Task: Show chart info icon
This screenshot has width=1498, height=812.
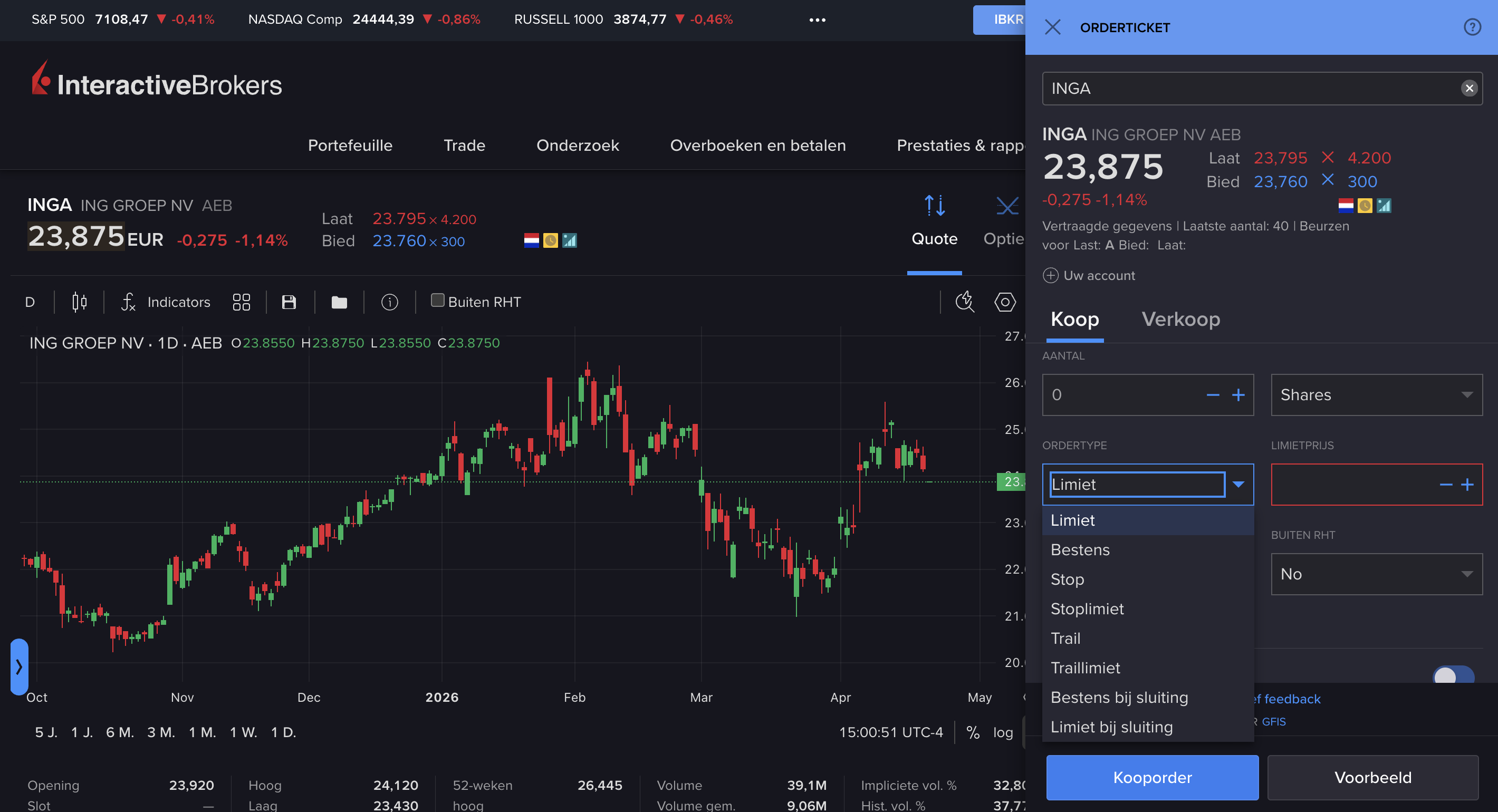Action: pos(390,302)
